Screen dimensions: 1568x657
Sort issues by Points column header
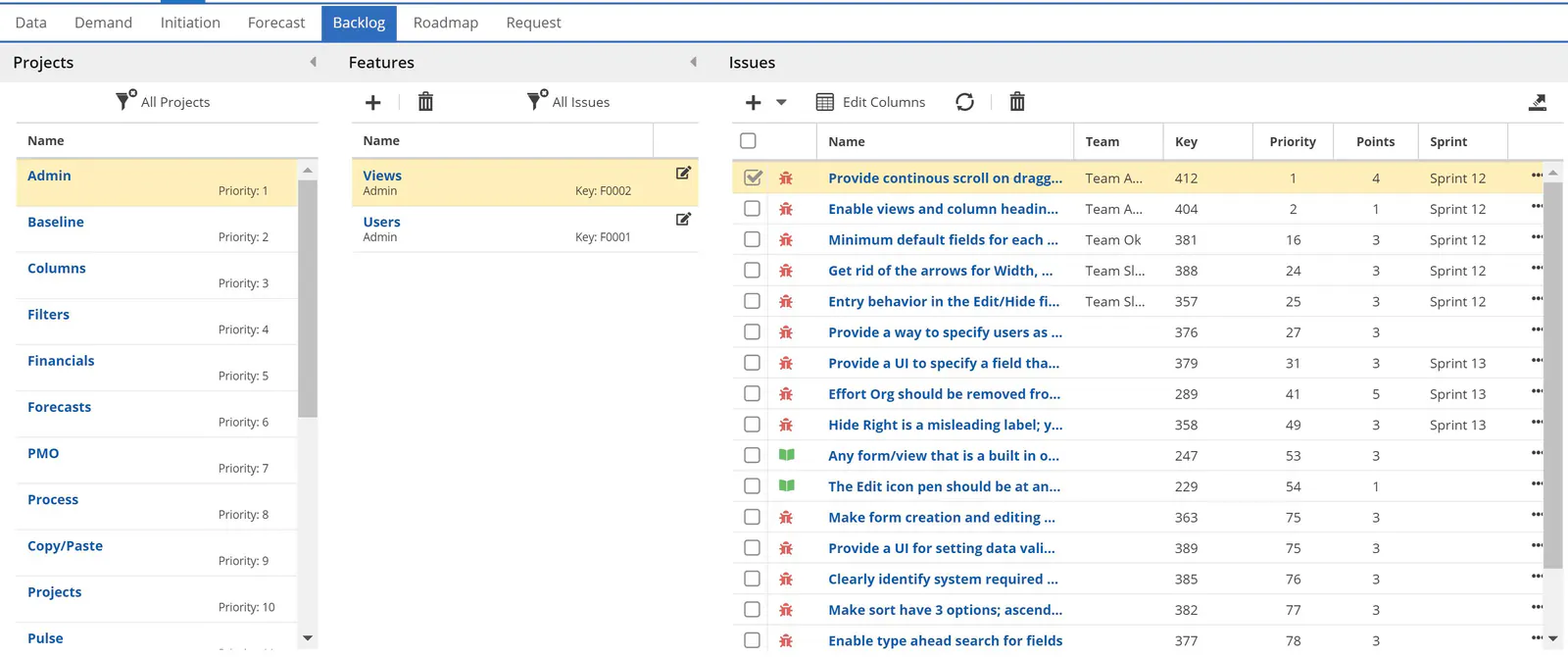click(x=1375, y=141)
